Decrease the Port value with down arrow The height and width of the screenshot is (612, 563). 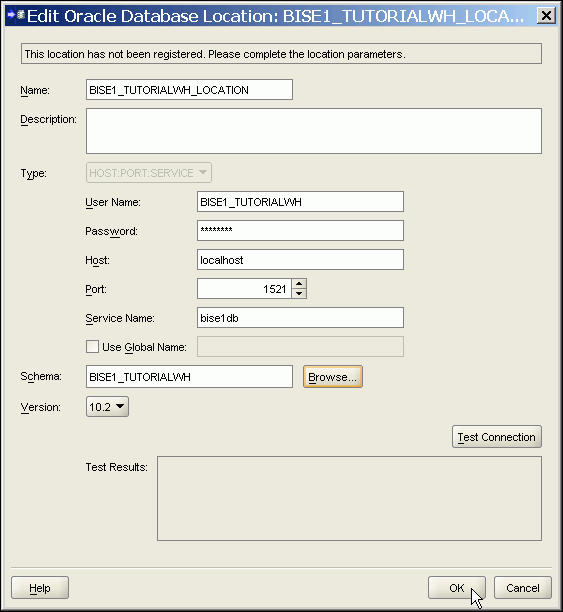tap(299, 294)
